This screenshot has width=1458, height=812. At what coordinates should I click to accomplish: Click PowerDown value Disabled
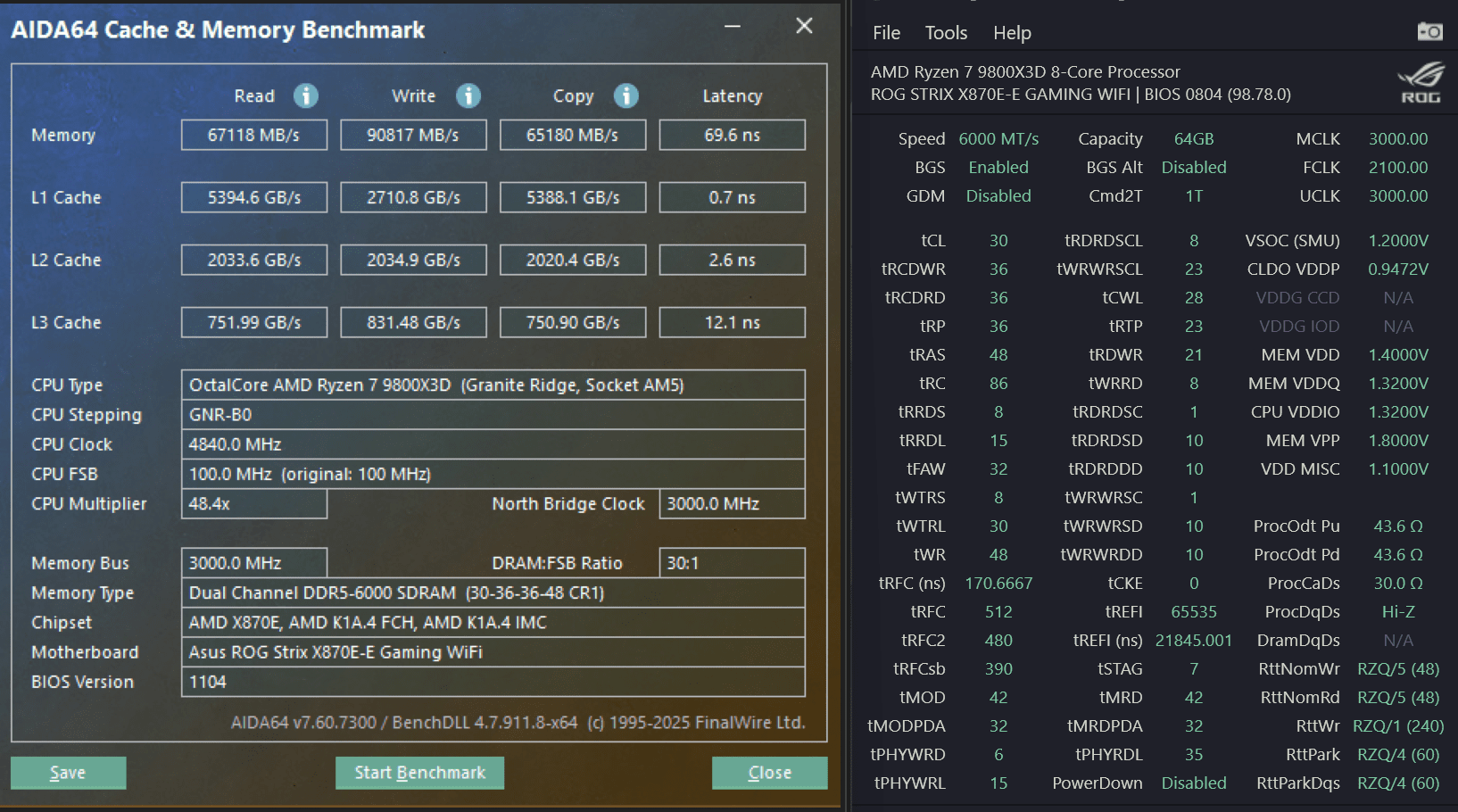pos(1194,783)
